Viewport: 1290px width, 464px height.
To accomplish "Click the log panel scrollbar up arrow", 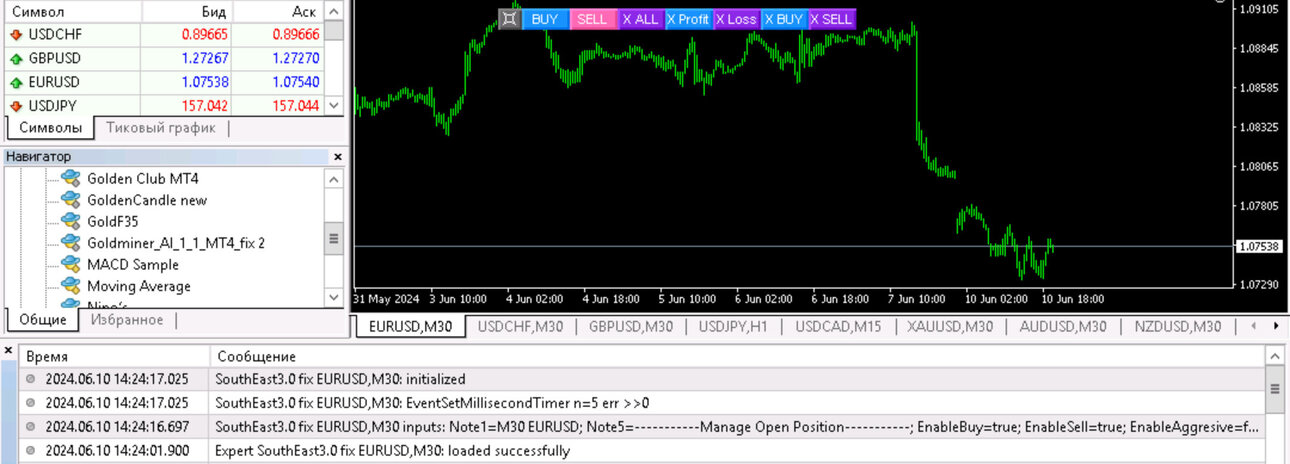I will tap(1275, 356).
